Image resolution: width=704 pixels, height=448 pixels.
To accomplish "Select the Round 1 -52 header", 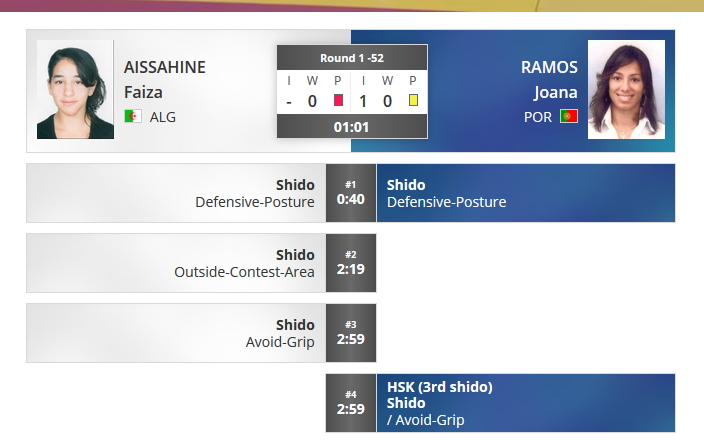I will point(352,58).
